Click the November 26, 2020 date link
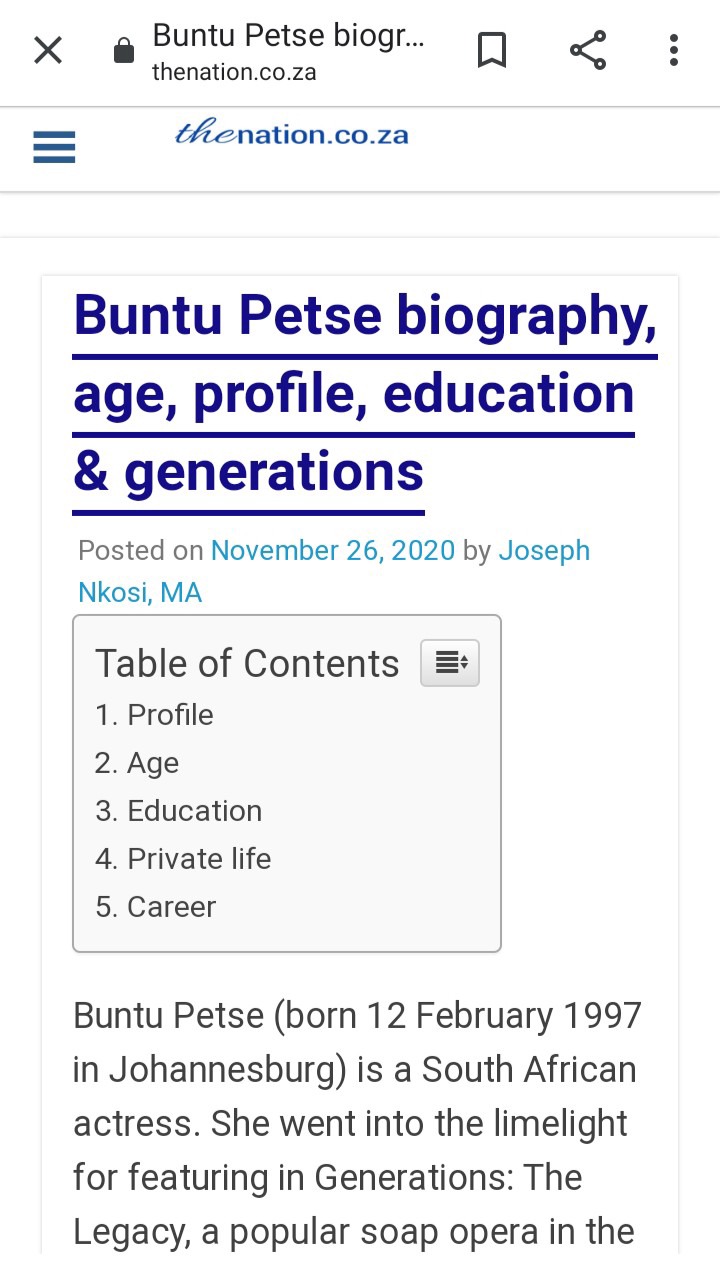720x1263 pixels. (333, 551)
